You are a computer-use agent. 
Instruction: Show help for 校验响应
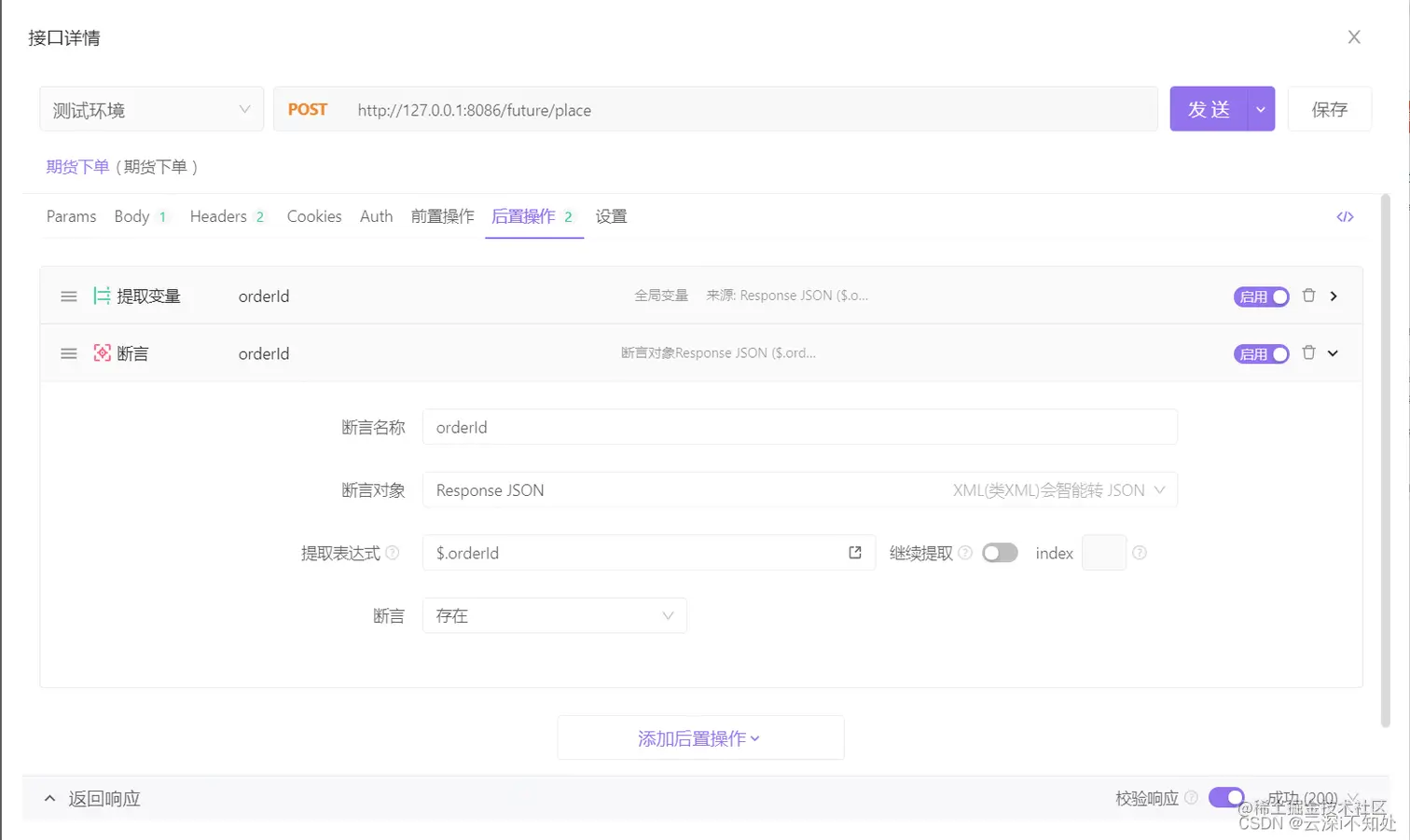coord(1191,798)
